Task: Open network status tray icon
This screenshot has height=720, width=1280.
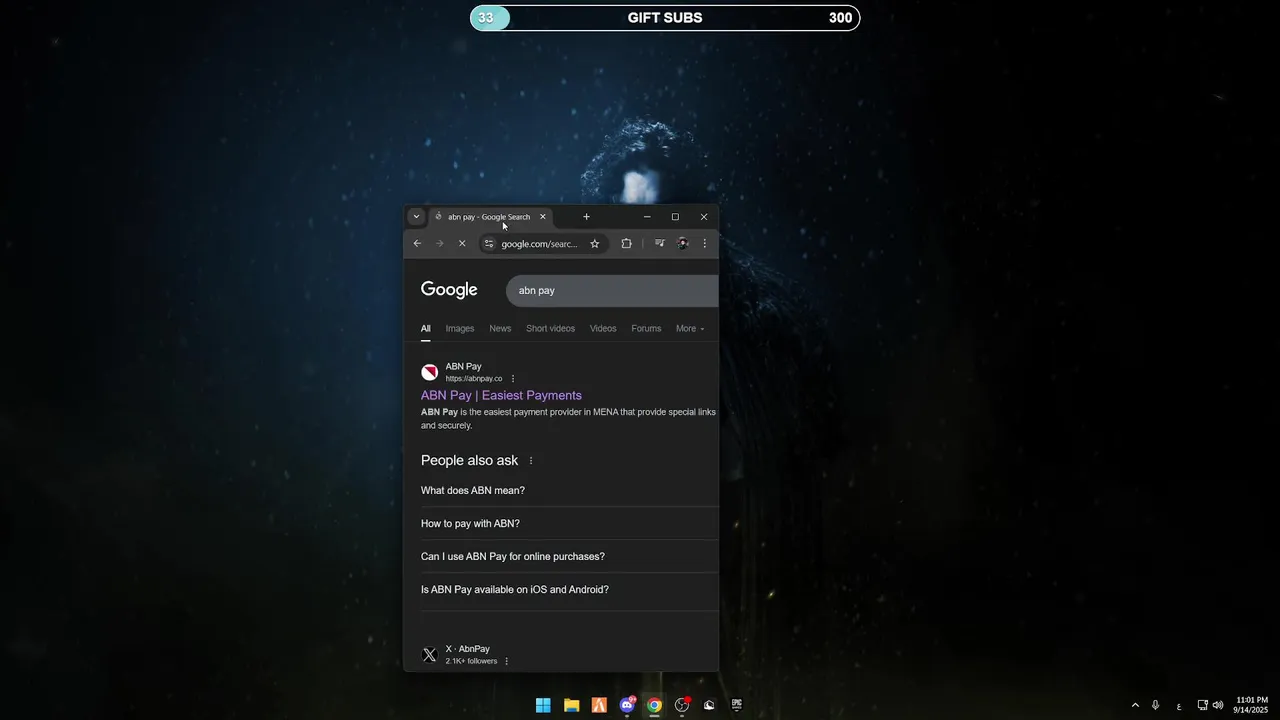Action: tap(1203, 705)
